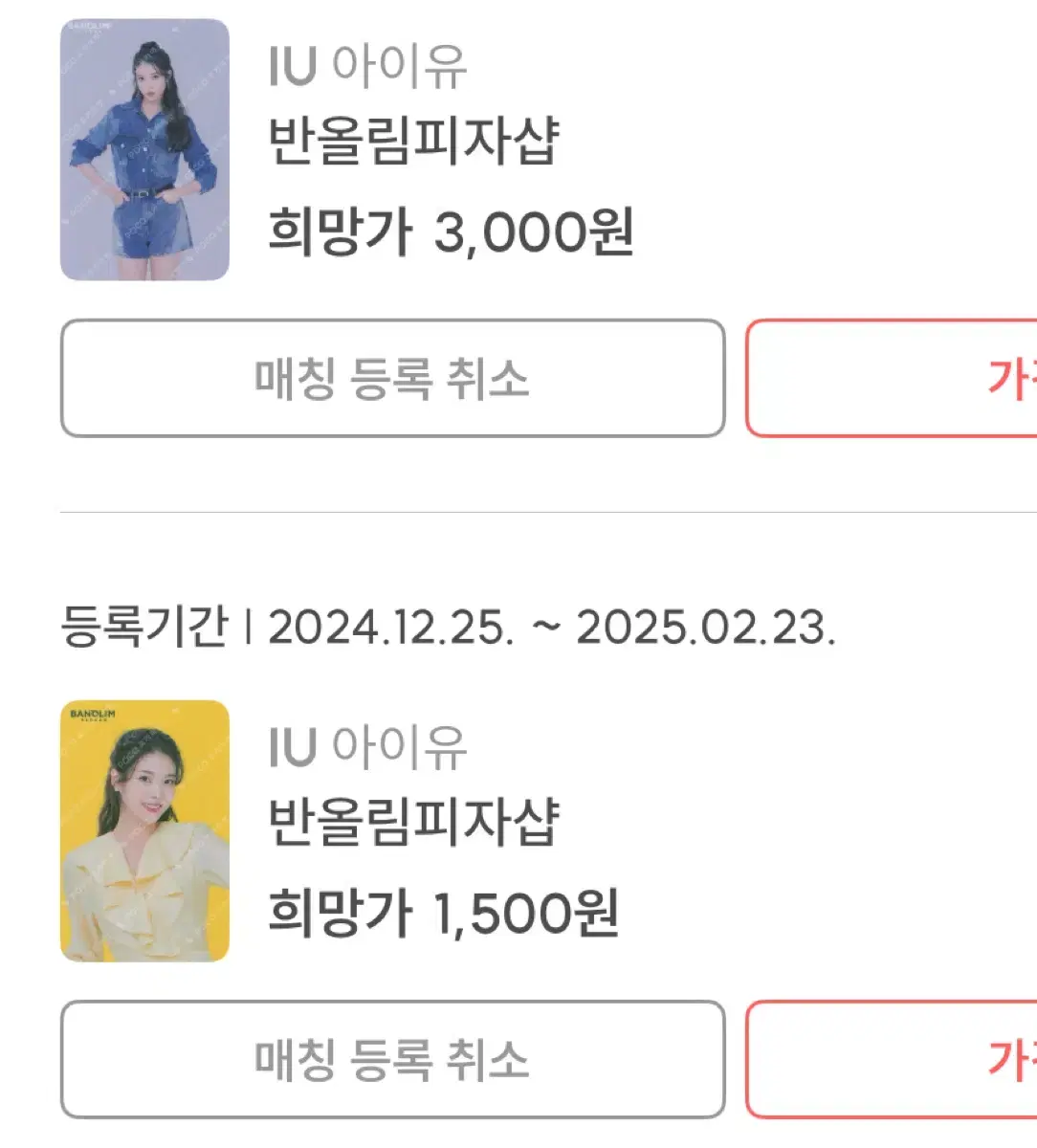Click the divider line between the two listings
Screen dimensions: 1037x1148
tap(548, 512)
